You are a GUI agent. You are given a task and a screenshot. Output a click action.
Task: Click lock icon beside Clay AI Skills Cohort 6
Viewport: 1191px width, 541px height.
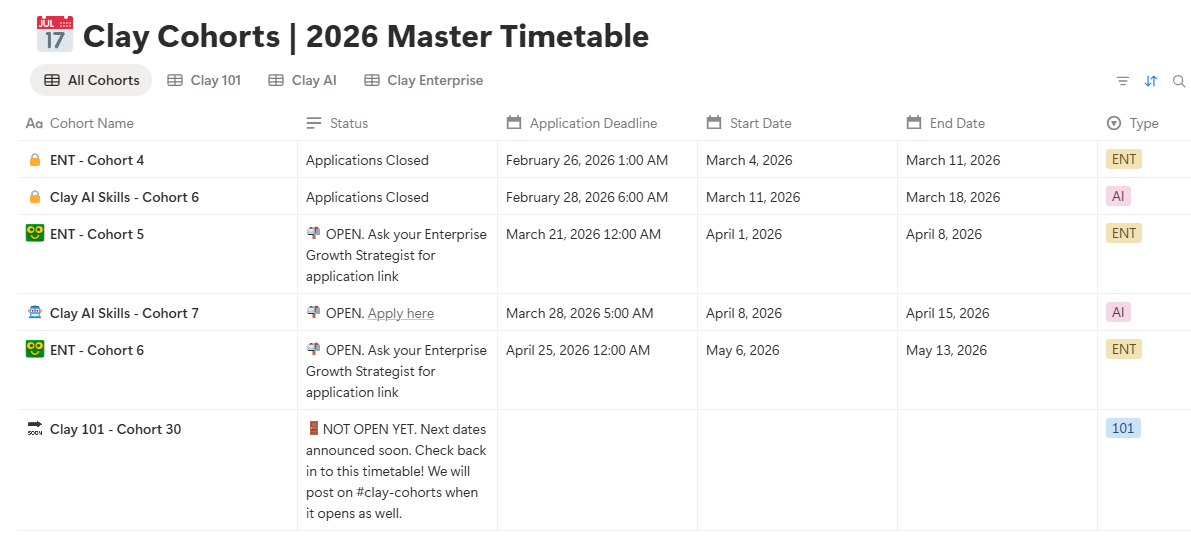tap(34, 197)
